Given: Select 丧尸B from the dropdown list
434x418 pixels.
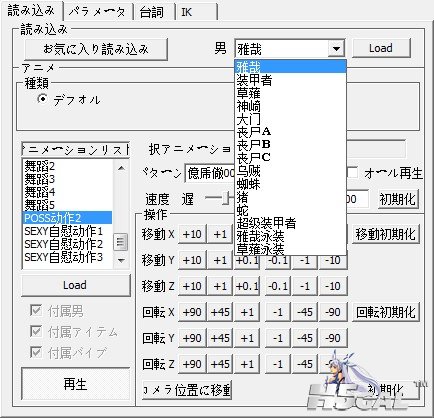Looking at the screenshot, I should 291,145.
